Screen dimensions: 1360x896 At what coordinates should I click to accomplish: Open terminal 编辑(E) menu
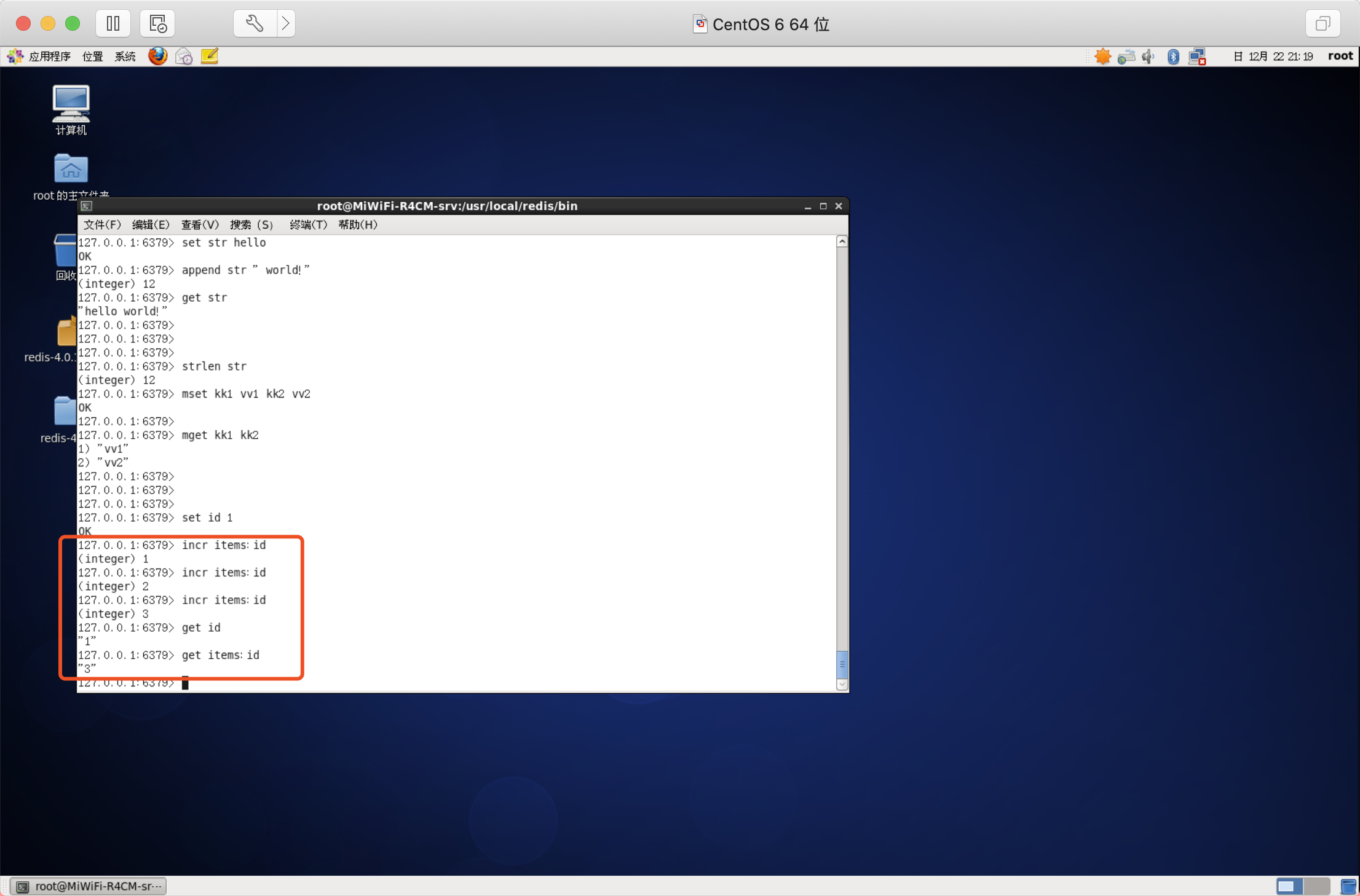151,224
